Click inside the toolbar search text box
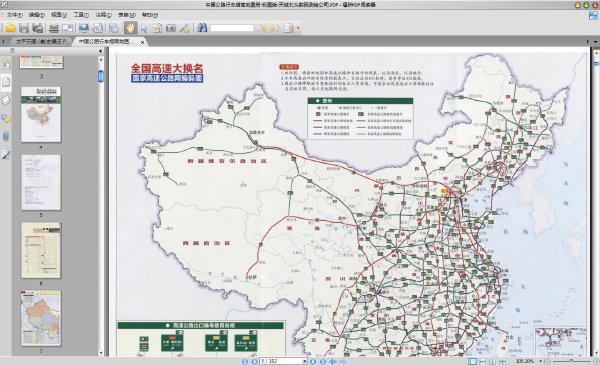 click(232, 28)
